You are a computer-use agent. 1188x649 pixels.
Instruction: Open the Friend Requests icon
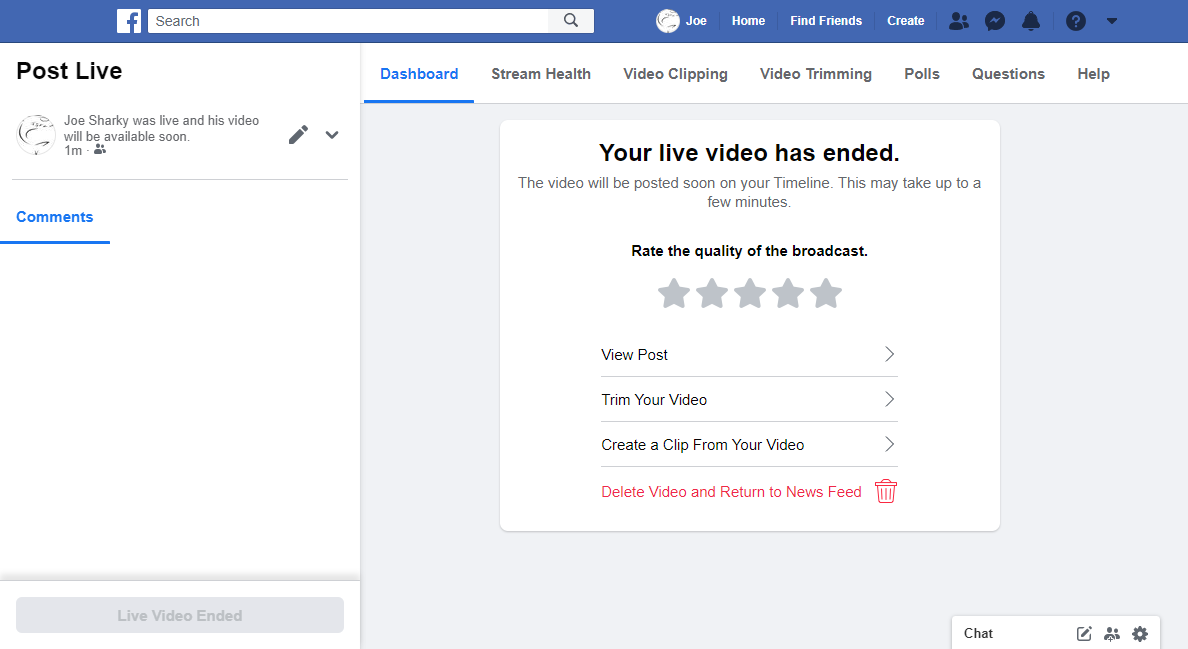[958, 20]
